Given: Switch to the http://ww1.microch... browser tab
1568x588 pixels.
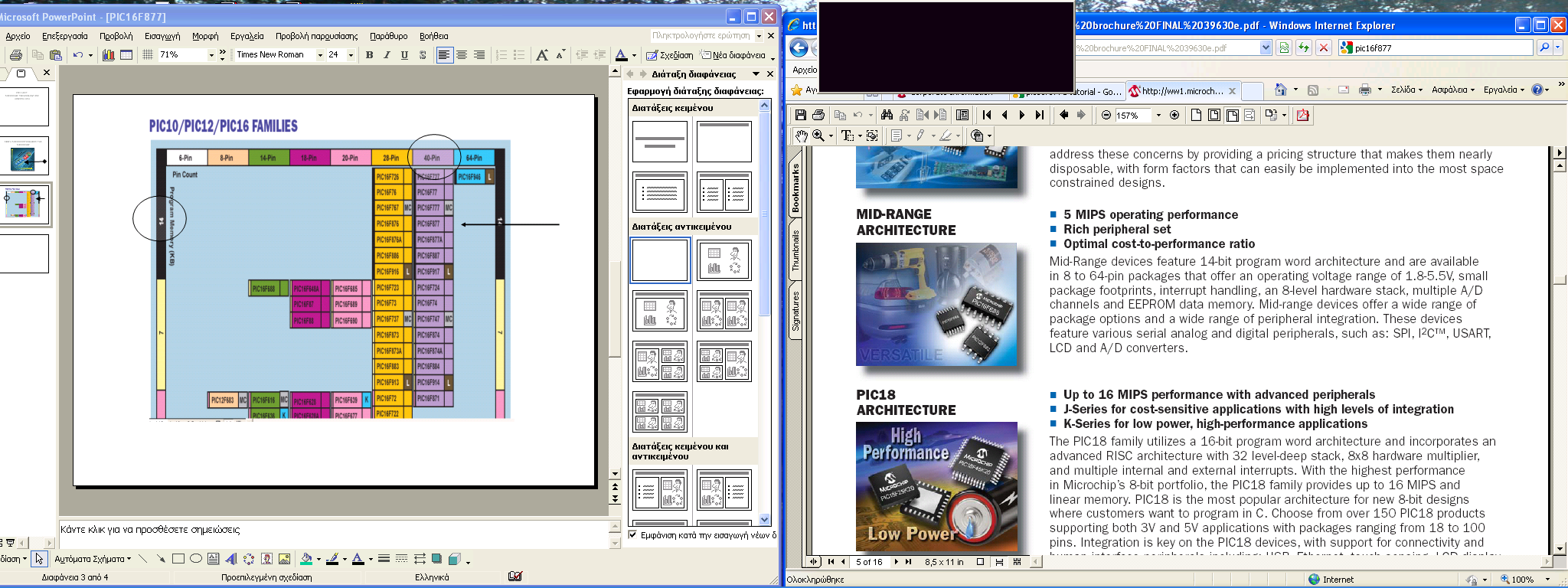Looking at the screenshot, I should pos(1183,90).
